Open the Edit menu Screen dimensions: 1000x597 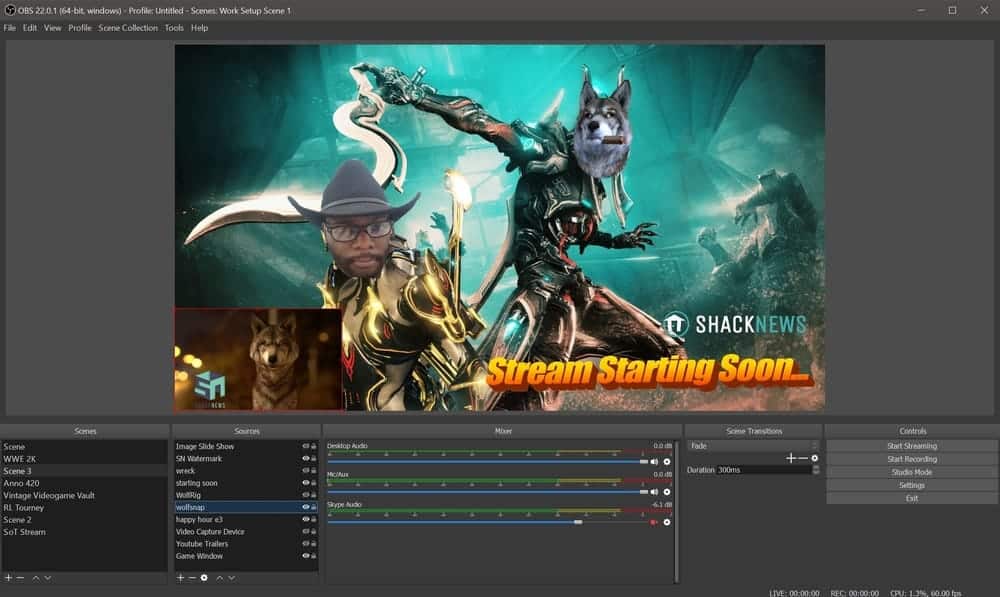(x=30, y=28)
